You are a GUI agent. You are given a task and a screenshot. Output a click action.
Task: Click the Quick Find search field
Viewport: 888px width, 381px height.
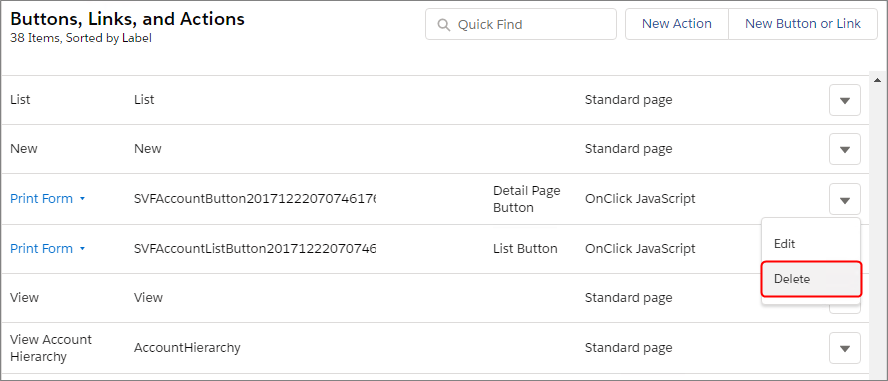click(520, 24)
